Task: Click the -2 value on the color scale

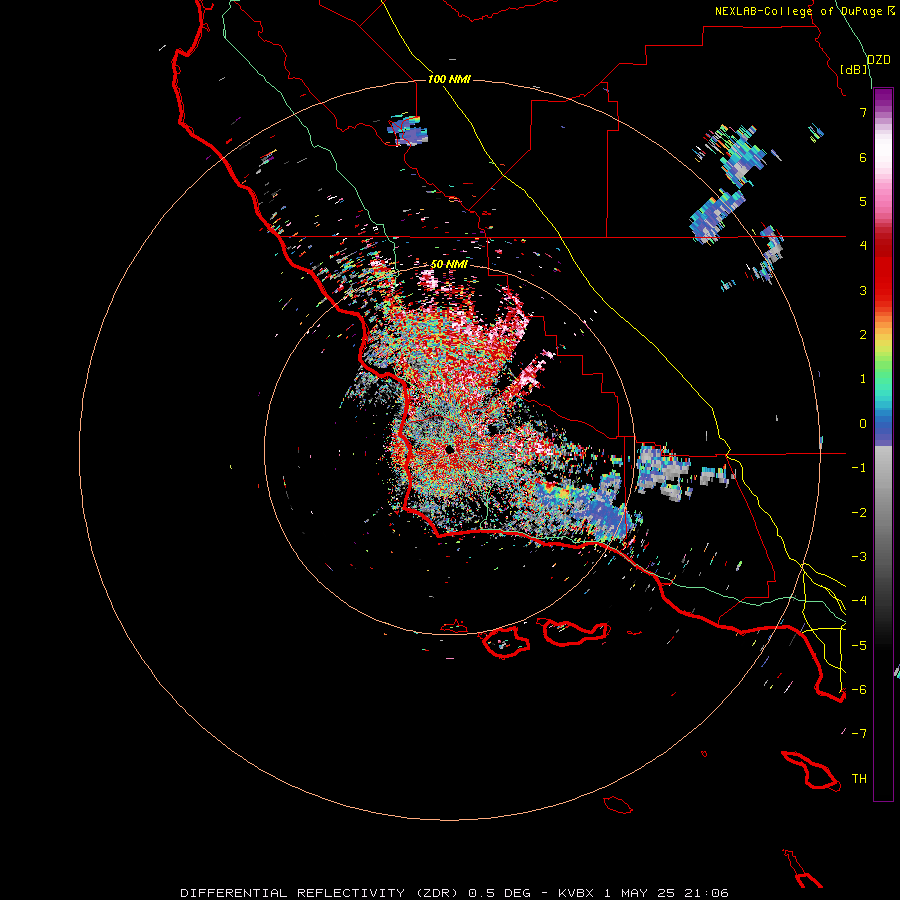Action: pyautogui.click(x=859, y=512)
